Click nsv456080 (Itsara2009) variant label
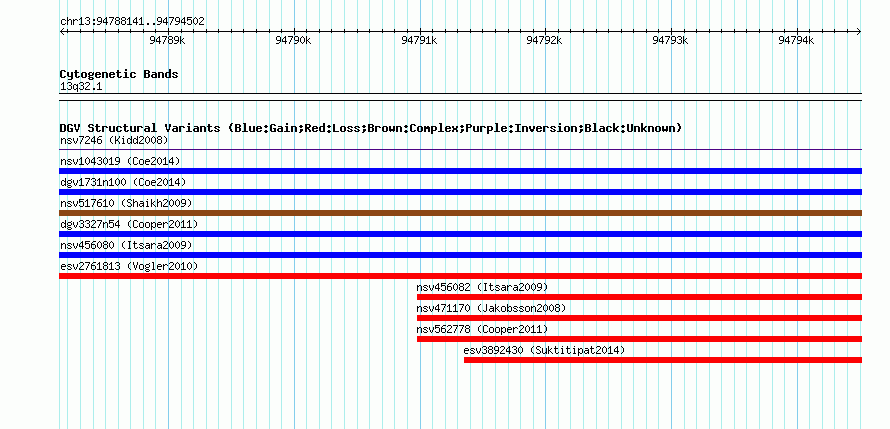890x429 pixels. (x=126, y=245)
